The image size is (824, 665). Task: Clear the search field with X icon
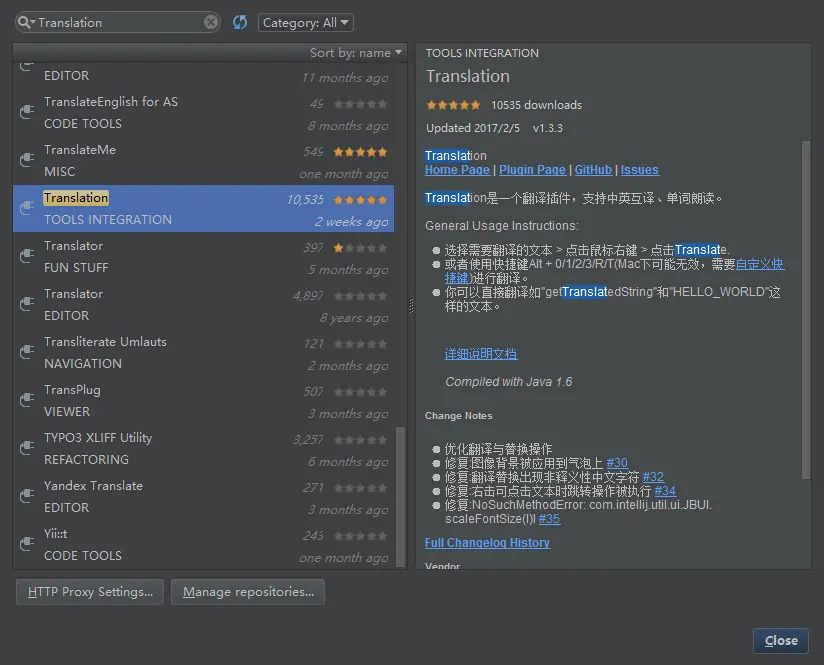tap(211, 22)
